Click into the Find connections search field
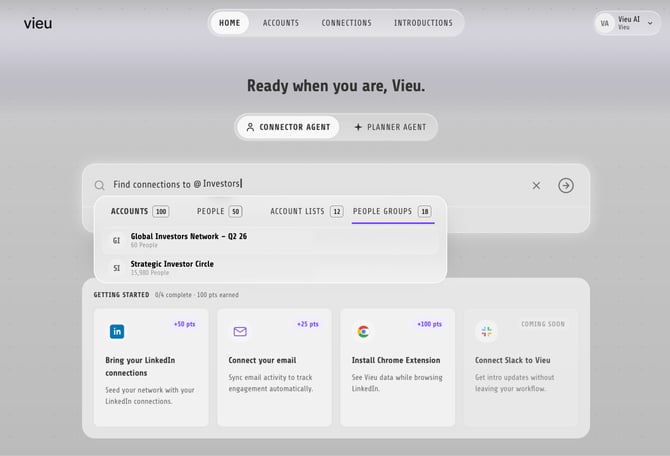 (316, 185)
